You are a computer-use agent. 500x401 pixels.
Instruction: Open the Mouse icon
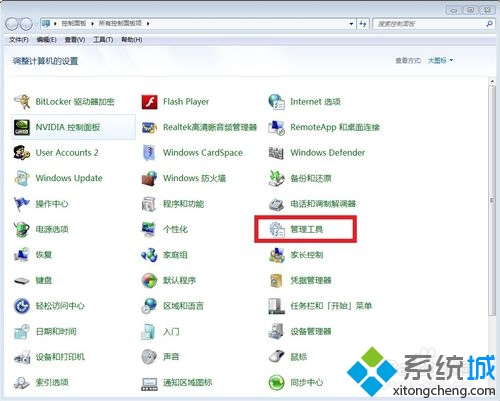click(x=277, y=357)
